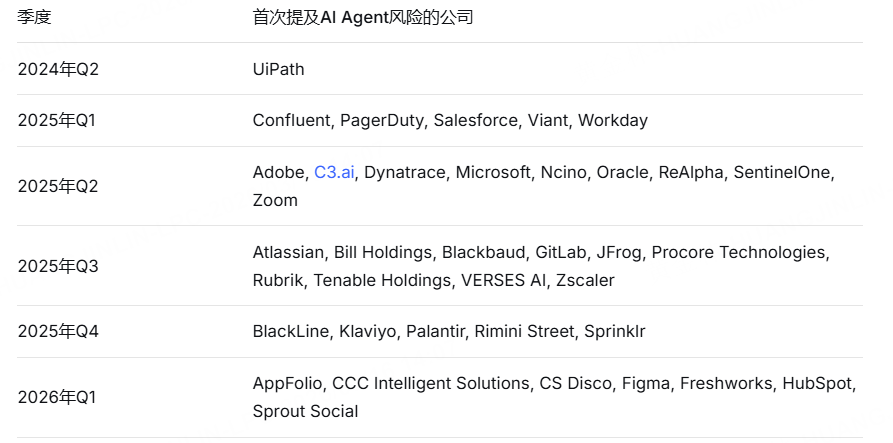Viewport: 893px width, 443px height.
Task: Click the word Atlassian
Action: coord(289,252)
